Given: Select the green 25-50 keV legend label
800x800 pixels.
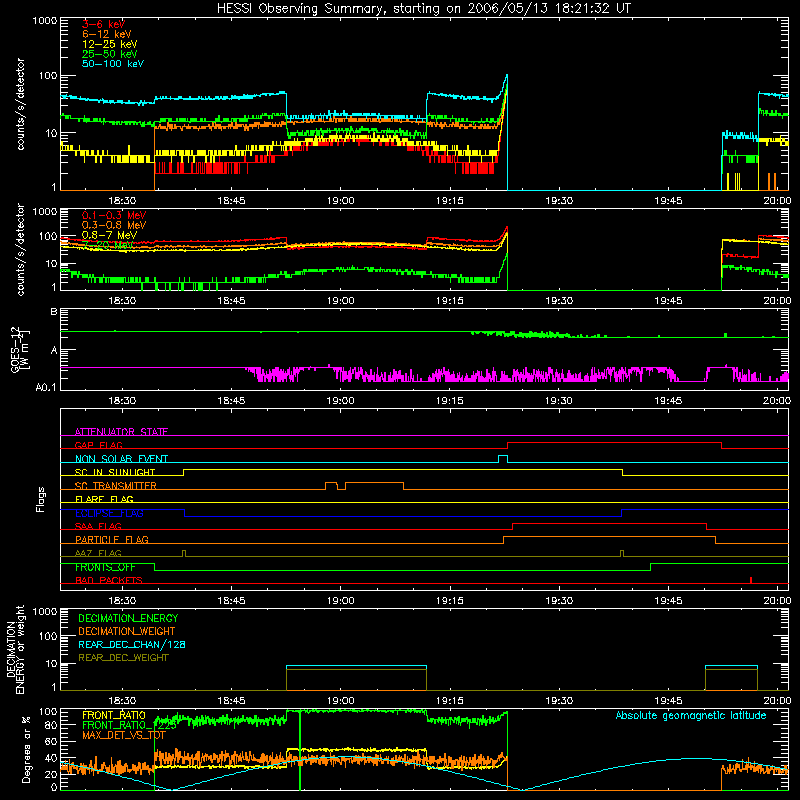Looking at the screenshot, I should [110, 54].
